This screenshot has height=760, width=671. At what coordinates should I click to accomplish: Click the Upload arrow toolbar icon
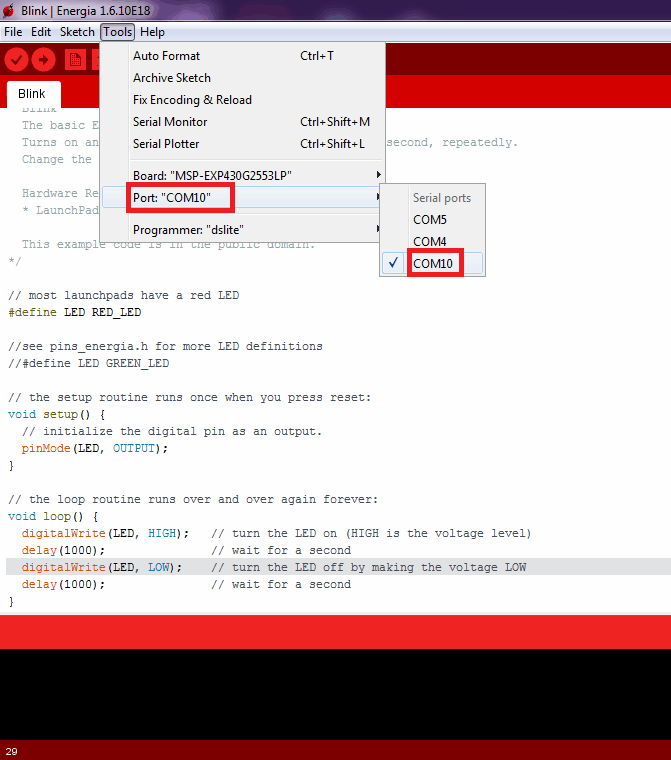[x=43, y=60]
